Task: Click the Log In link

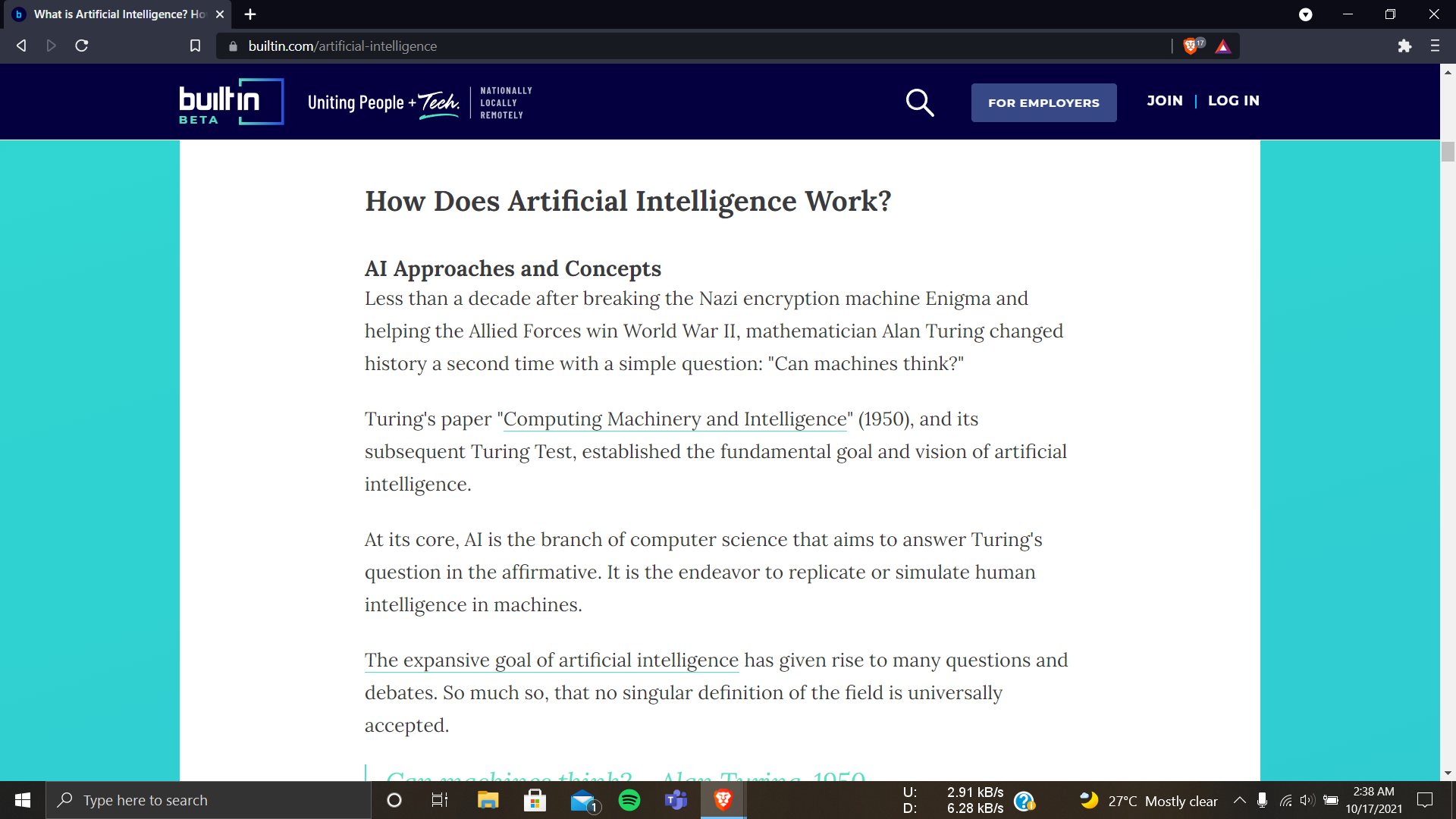Action: (1233, 101)
